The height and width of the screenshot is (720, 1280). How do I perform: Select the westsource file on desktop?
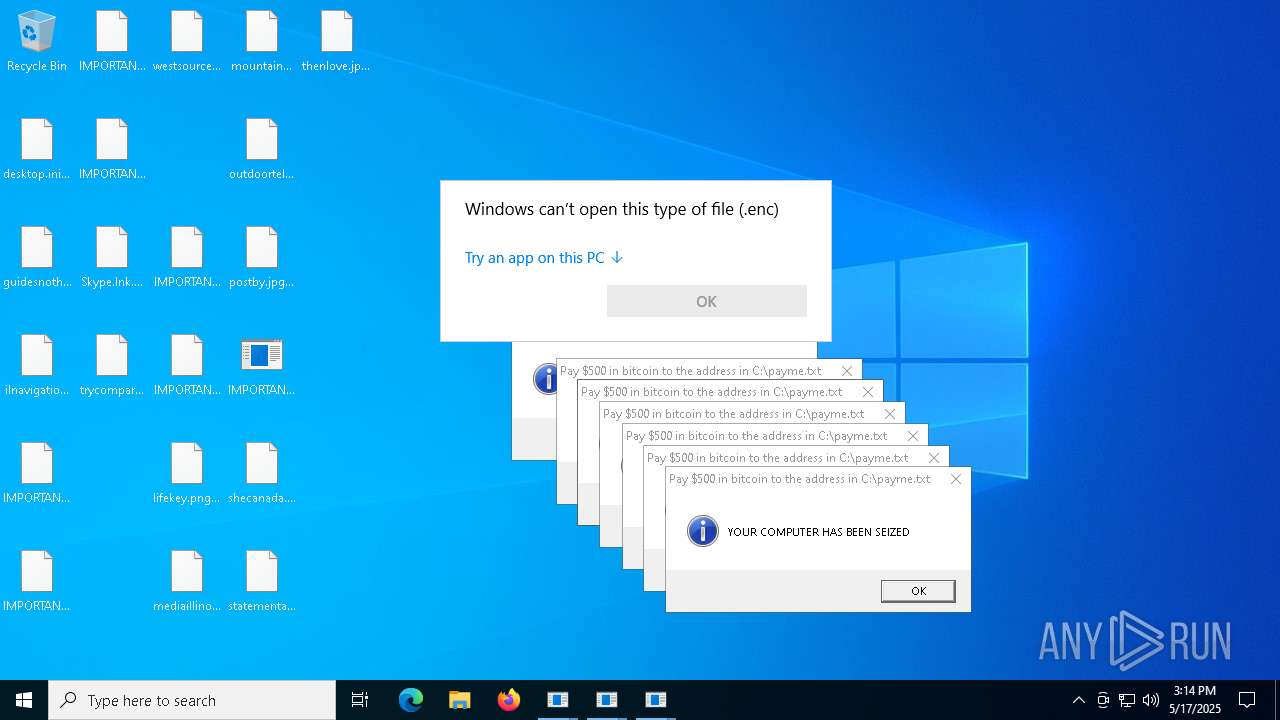point(187,41)
